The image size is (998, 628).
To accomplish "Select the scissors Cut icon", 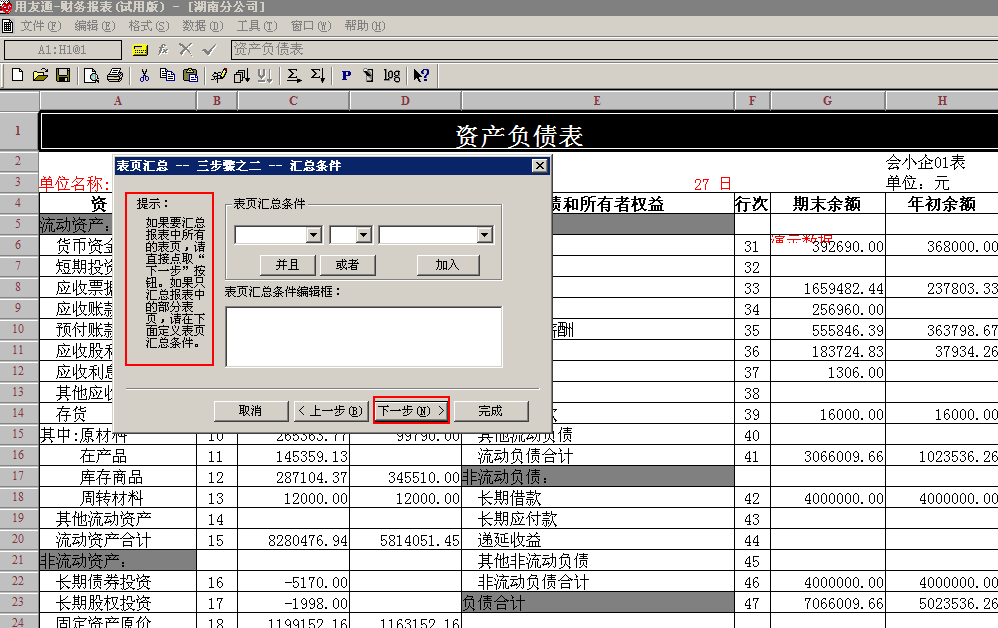I will [x=144, y=75].
